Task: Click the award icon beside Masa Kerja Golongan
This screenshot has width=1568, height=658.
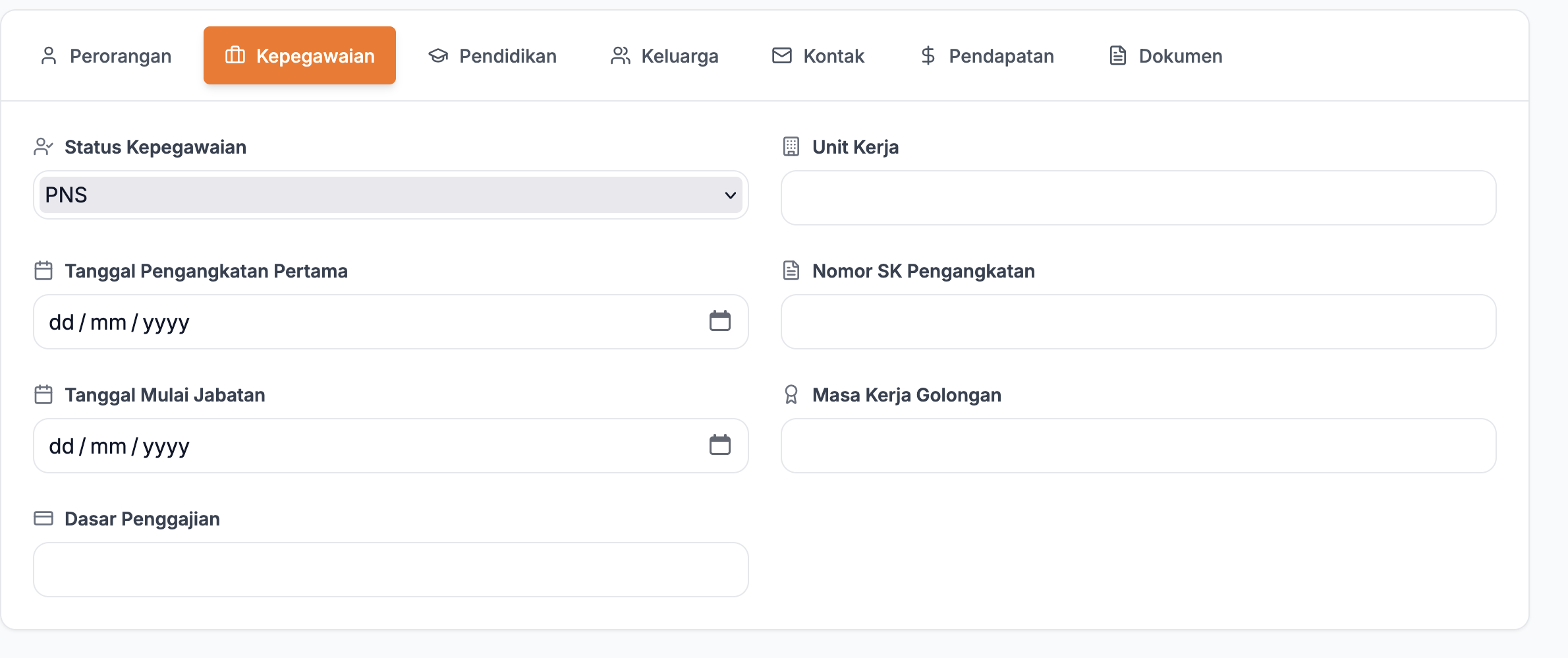Action: pos(791,394)
